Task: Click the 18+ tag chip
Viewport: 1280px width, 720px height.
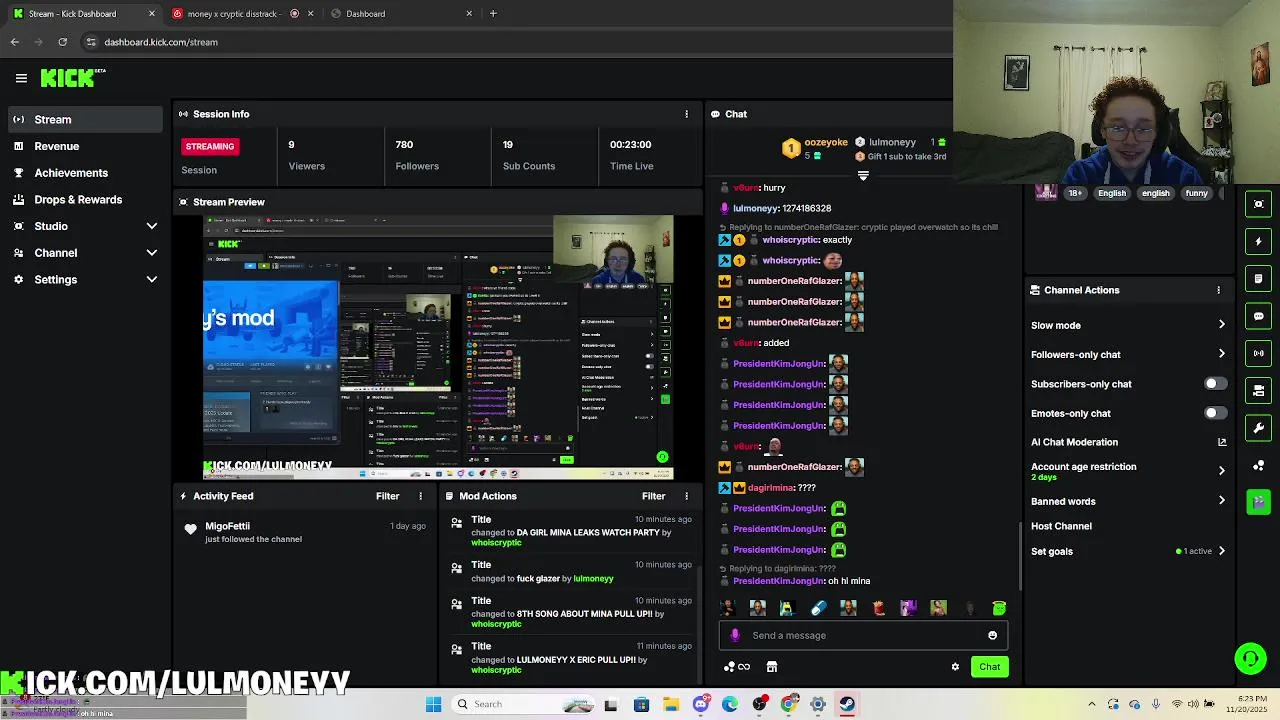Action: click(1075, 193)
